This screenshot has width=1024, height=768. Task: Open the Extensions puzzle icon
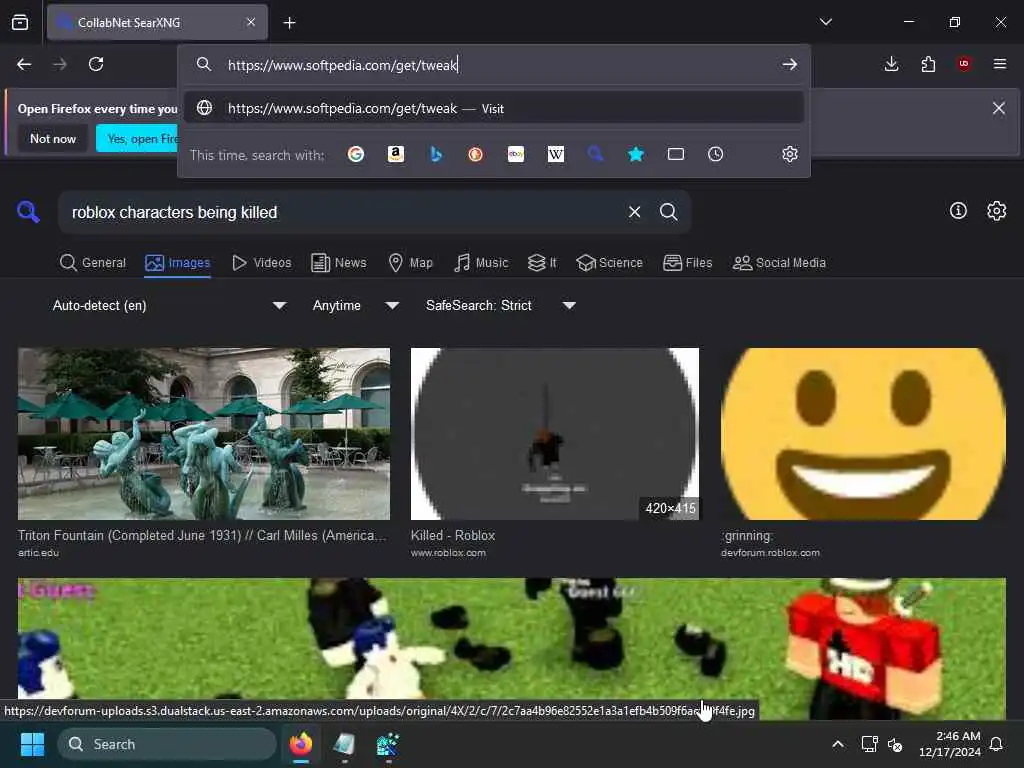(x=928, y=64)
